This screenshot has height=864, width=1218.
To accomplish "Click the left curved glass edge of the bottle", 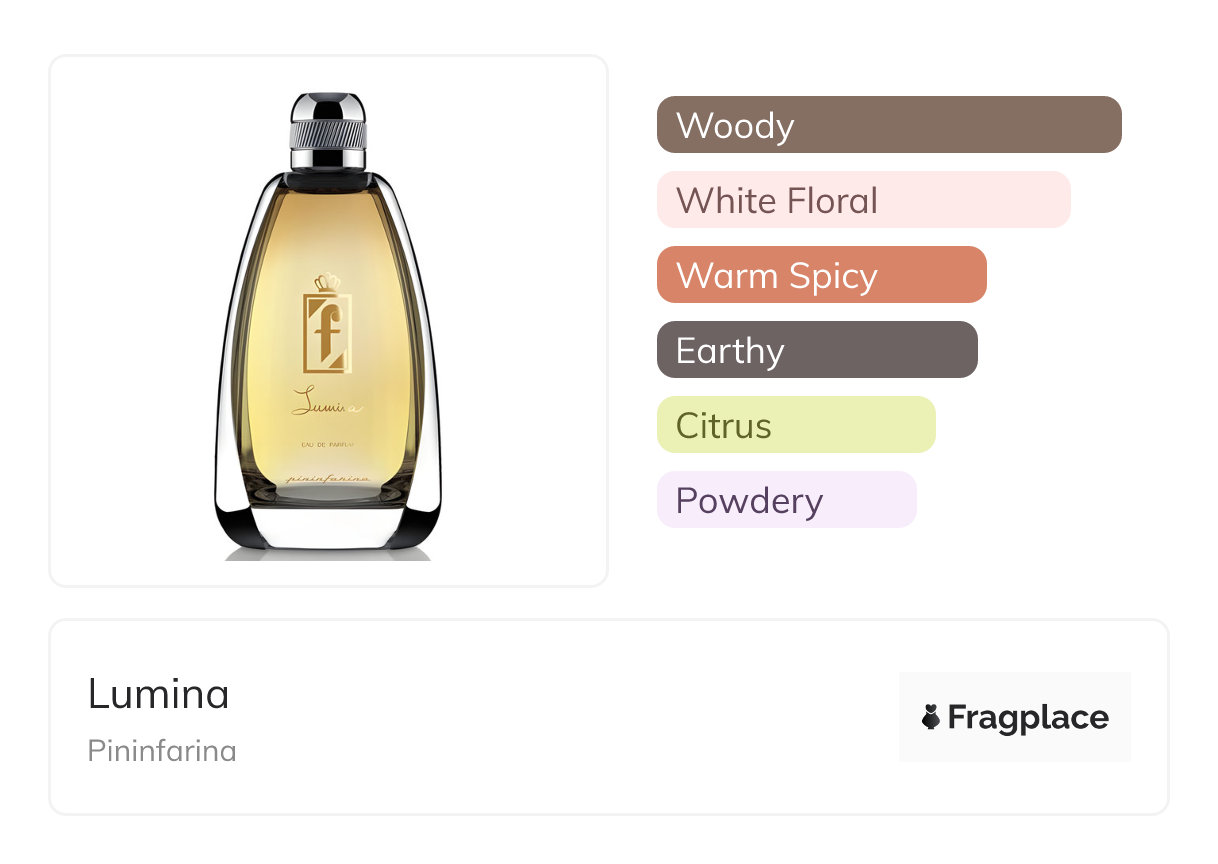I will pos(232,400).
